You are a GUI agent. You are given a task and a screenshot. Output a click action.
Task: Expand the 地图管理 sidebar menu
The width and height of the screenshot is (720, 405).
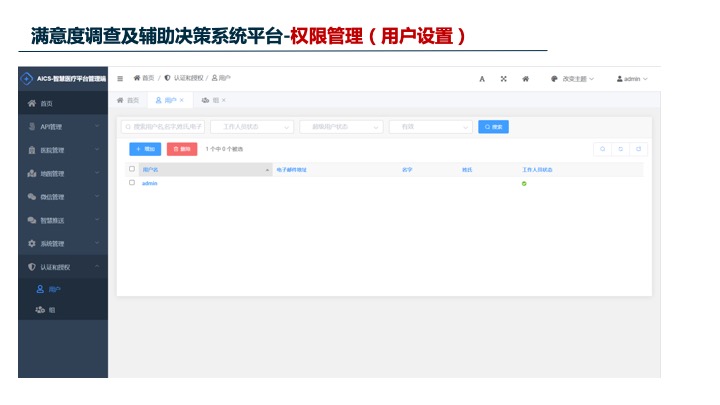[63, 173]
